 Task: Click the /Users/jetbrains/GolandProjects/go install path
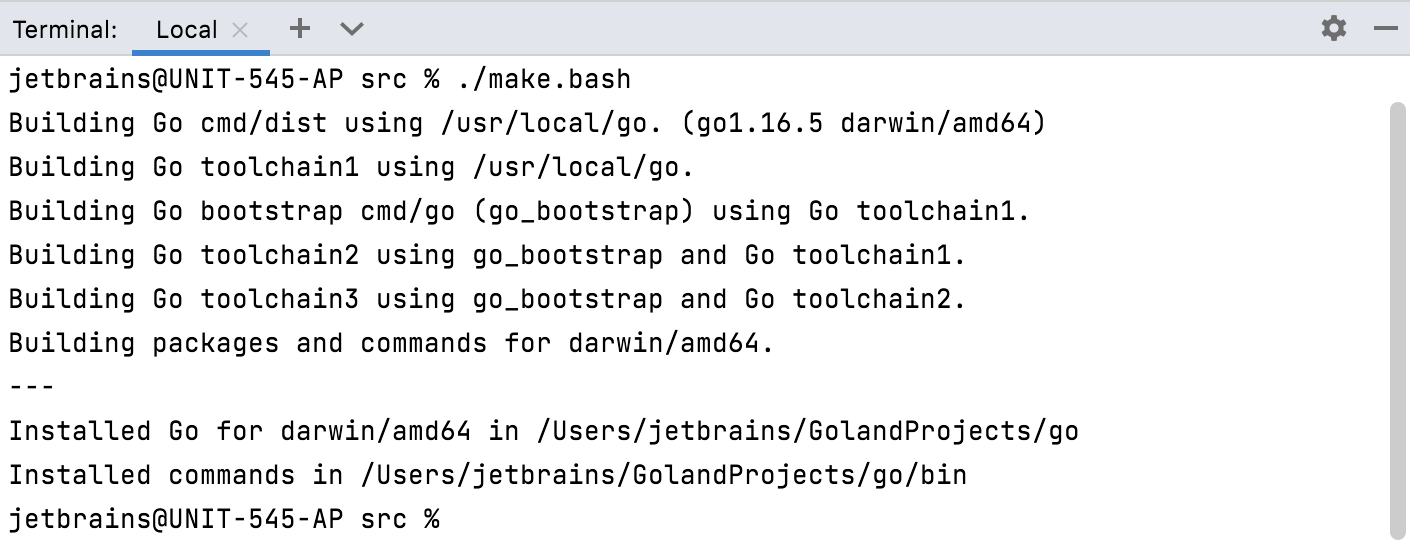(x=807, y=431)
